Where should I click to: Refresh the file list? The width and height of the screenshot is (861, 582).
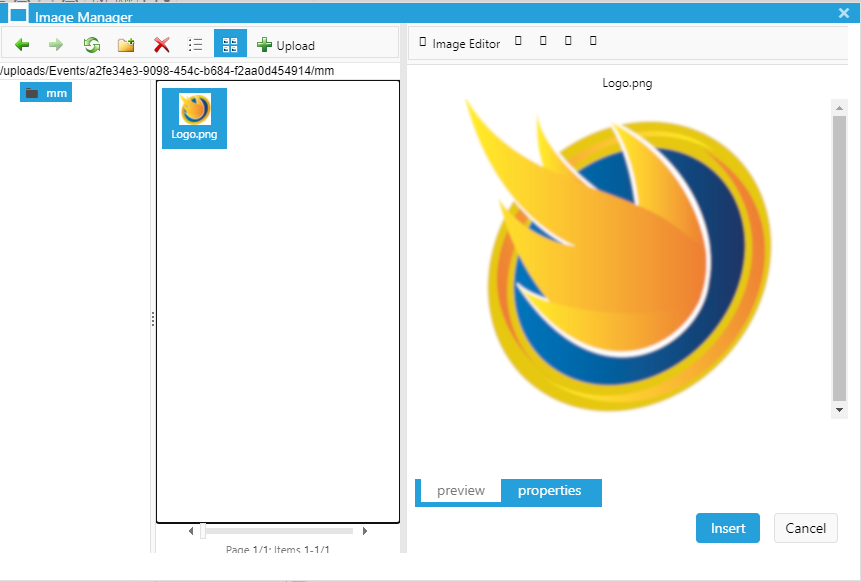point(92,44)
